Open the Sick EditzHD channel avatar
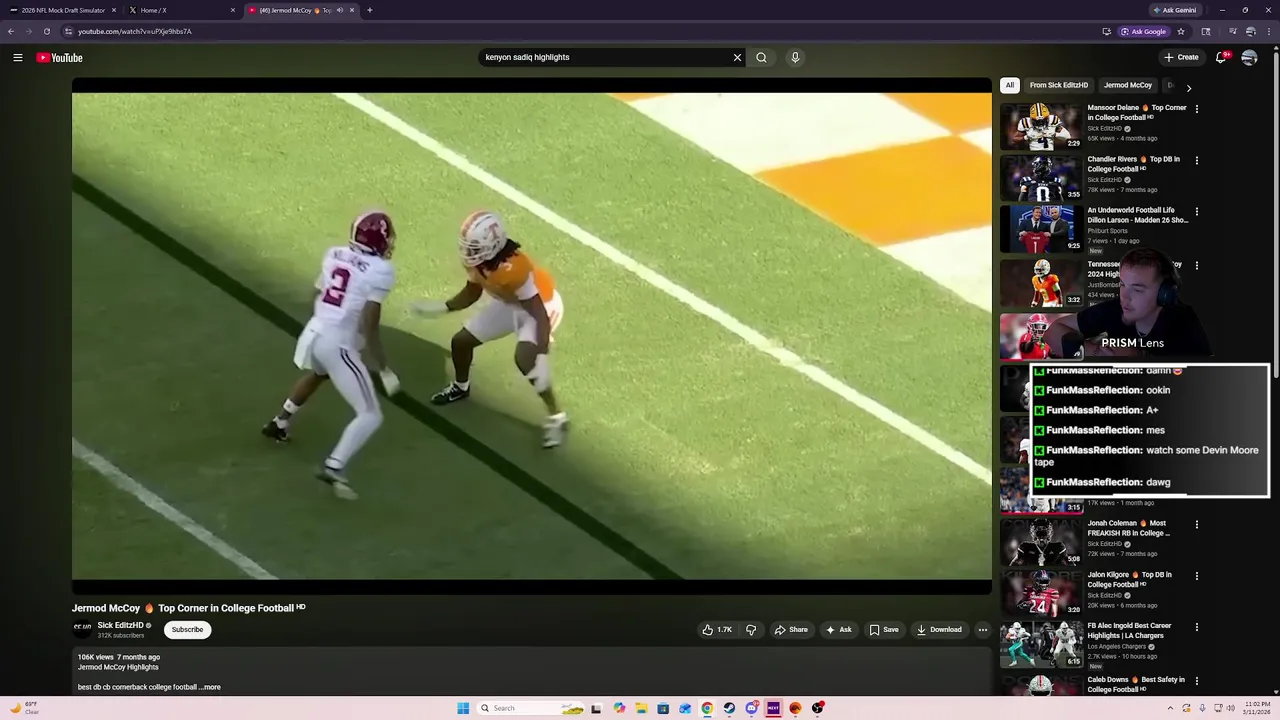The image size is (1280, 720). coord(82,630)
